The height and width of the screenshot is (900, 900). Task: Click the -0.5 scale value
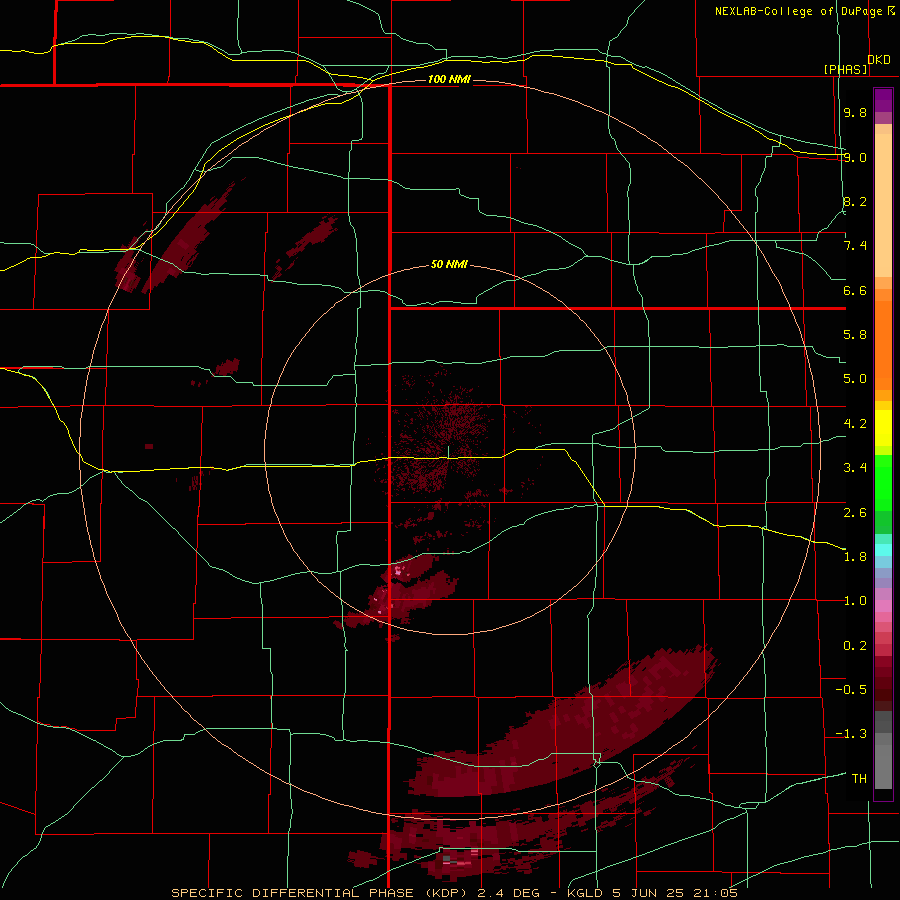pos(851,690)
